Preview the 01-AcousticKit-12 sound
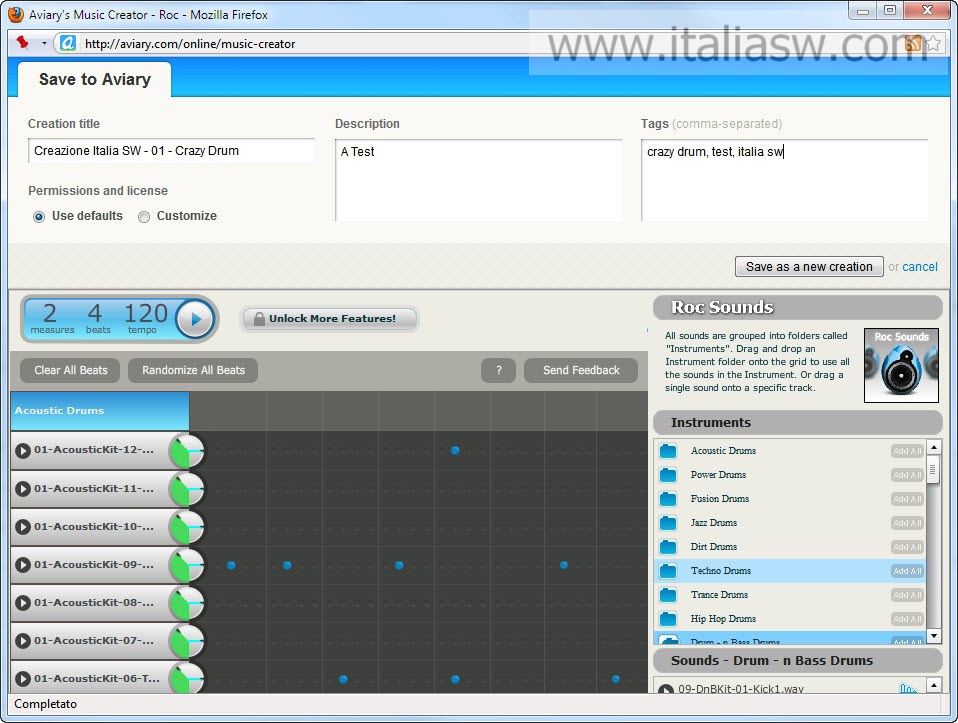 (x=23, y=451)
